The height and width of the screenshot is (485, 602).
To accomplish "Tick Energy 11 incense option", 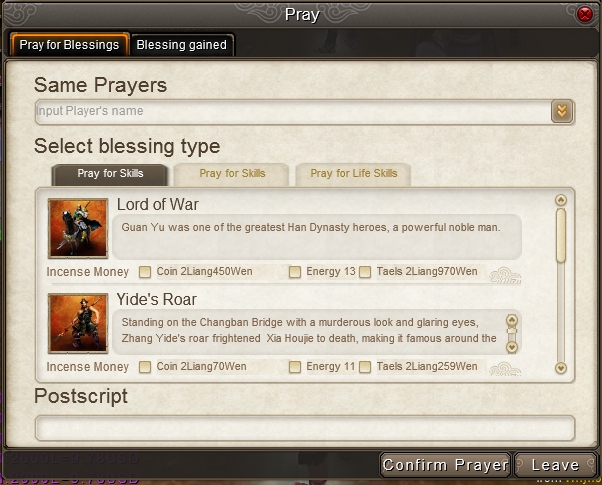I will (x=295, y=367).
